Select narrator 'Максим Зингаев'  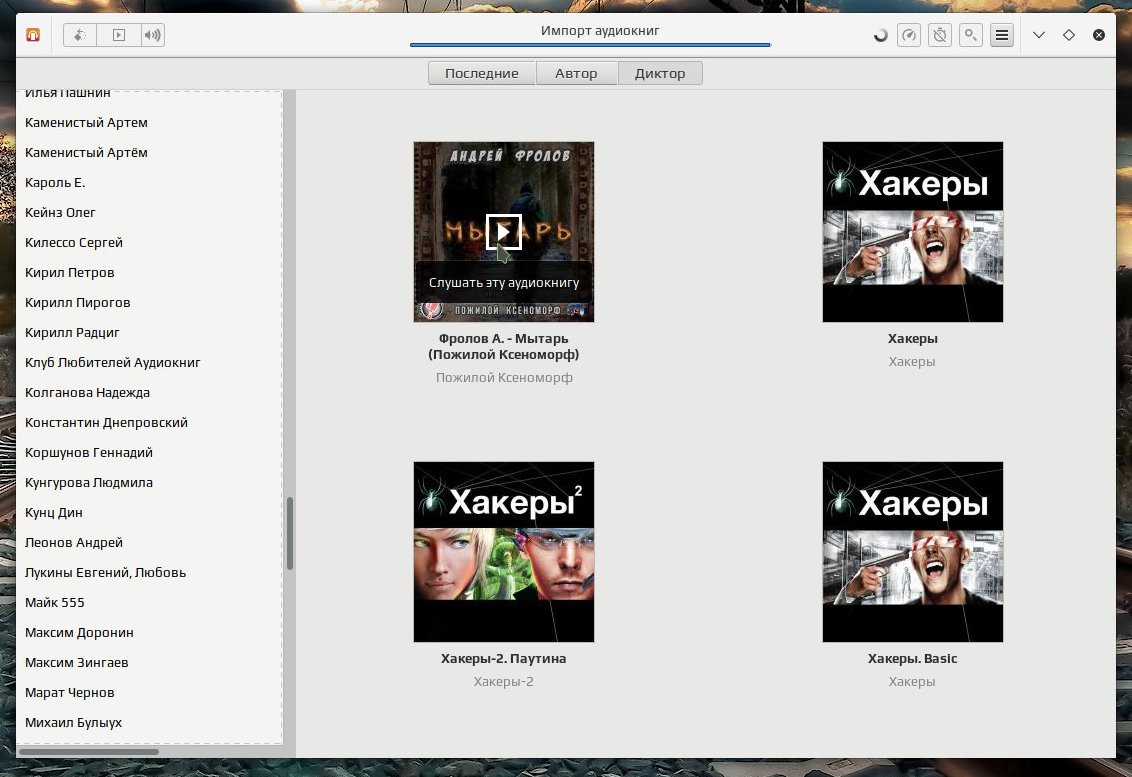point(149,662)
